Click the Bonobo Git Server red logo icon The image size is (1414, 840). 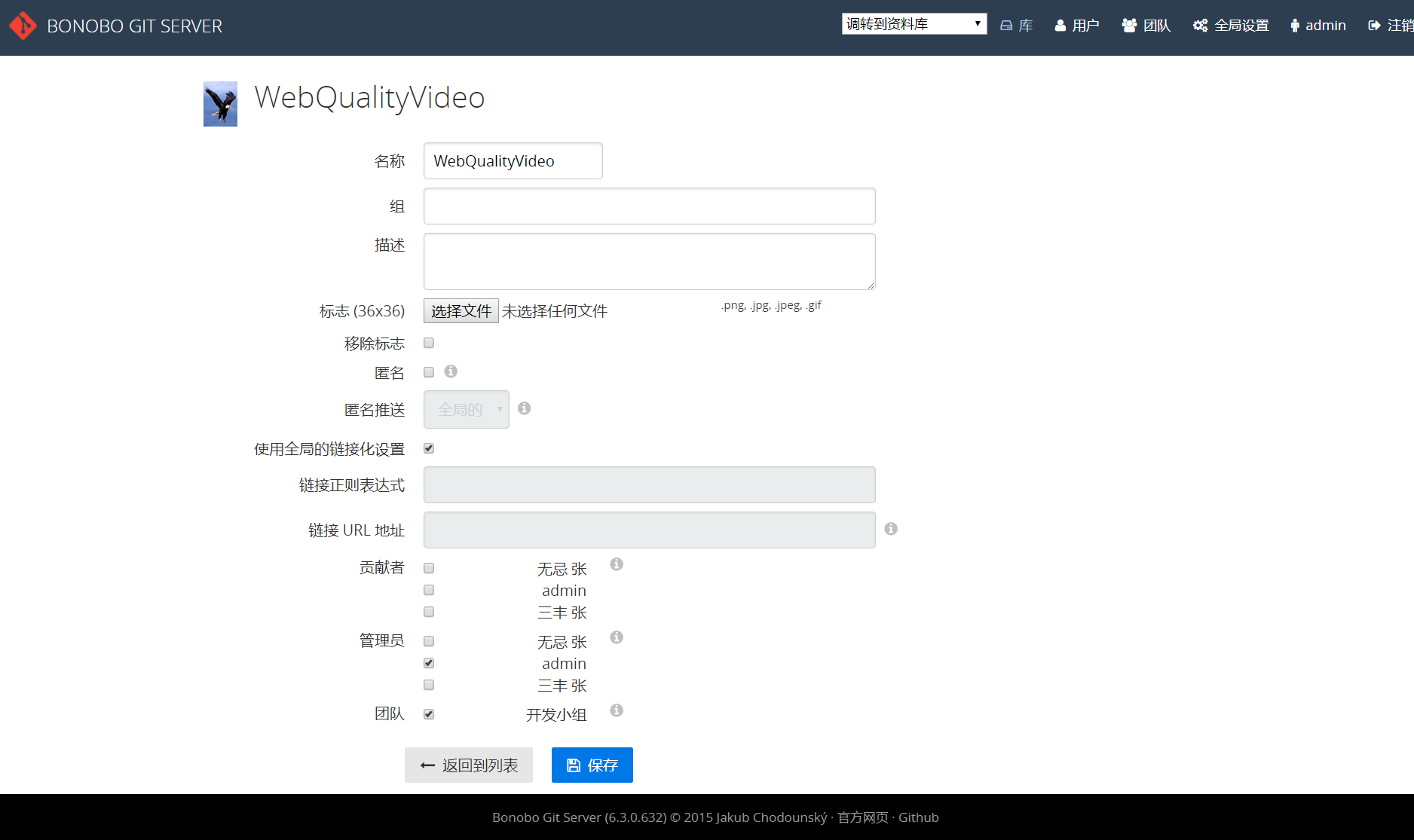[23, 26]
